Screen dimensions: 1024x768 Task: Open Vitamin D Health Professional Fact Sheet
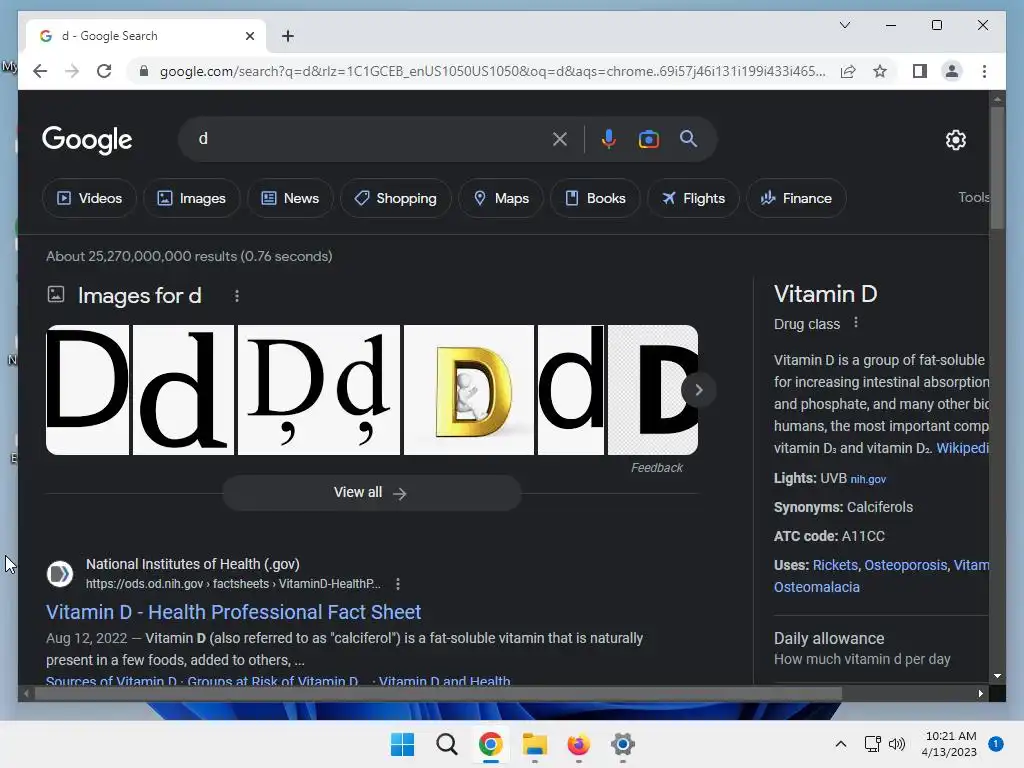click(x=233, y=612)
